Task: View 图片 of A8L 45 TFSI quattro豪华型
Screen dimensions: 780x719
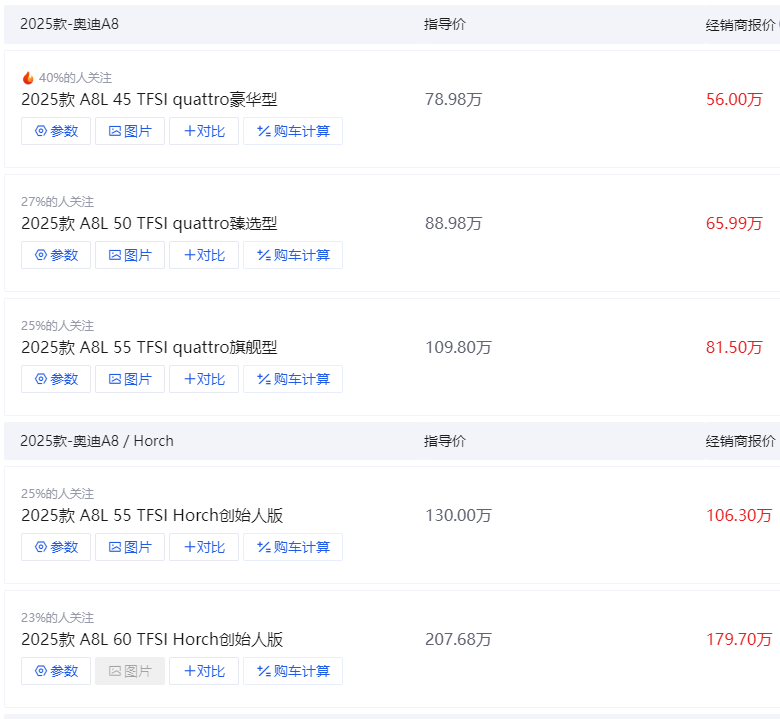Action: [130, 131]
